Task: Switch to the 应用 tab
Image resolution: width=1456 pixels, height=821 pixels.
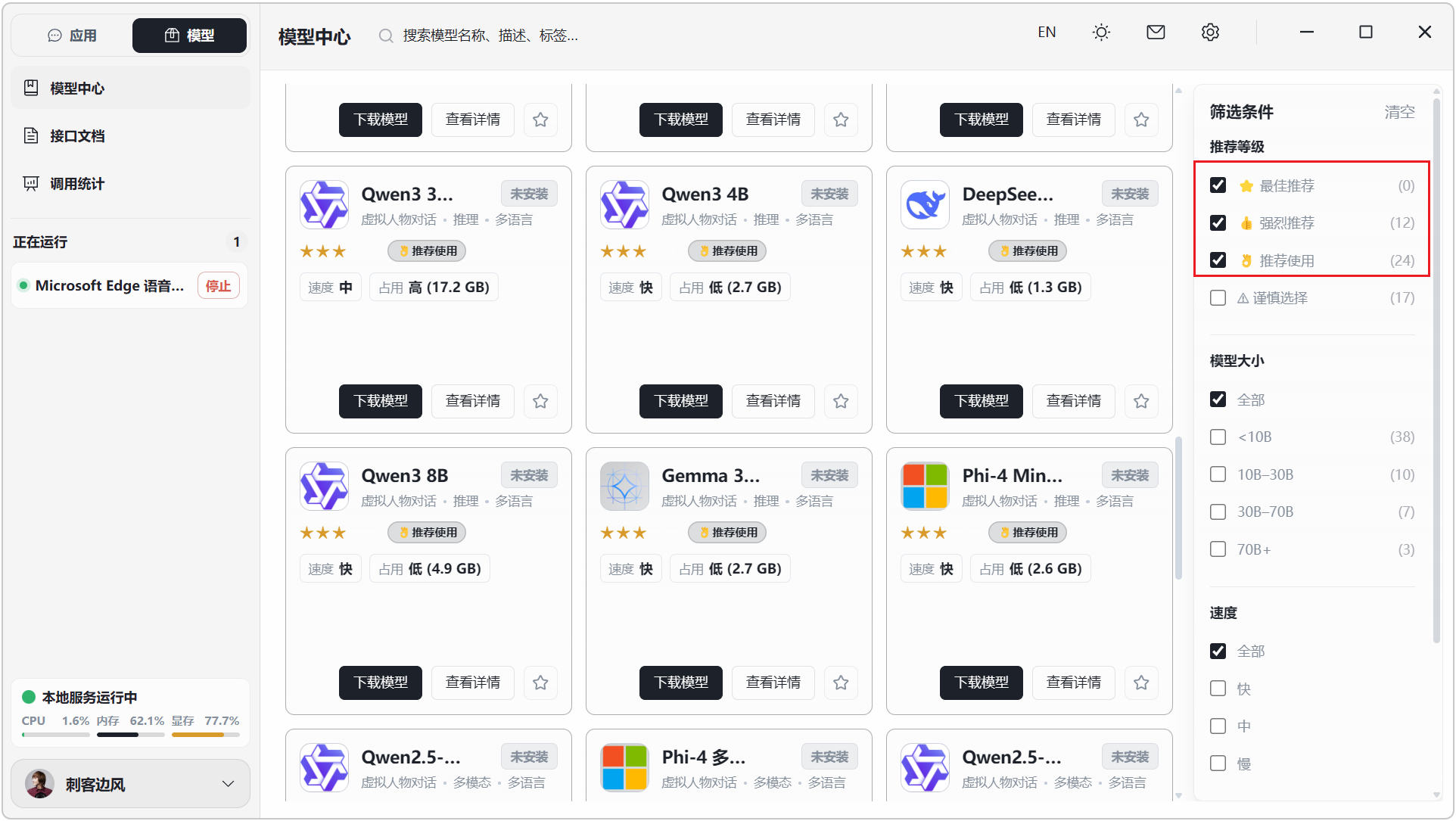Action: 73,36
